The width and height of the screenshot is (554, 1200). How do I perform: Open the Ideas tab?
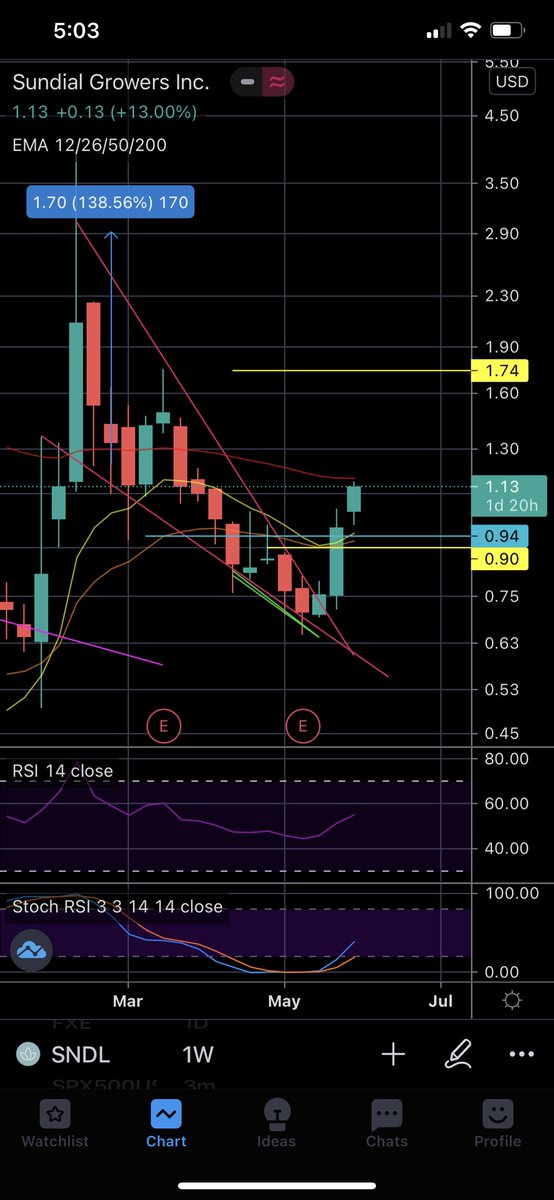click(276, 1124)
